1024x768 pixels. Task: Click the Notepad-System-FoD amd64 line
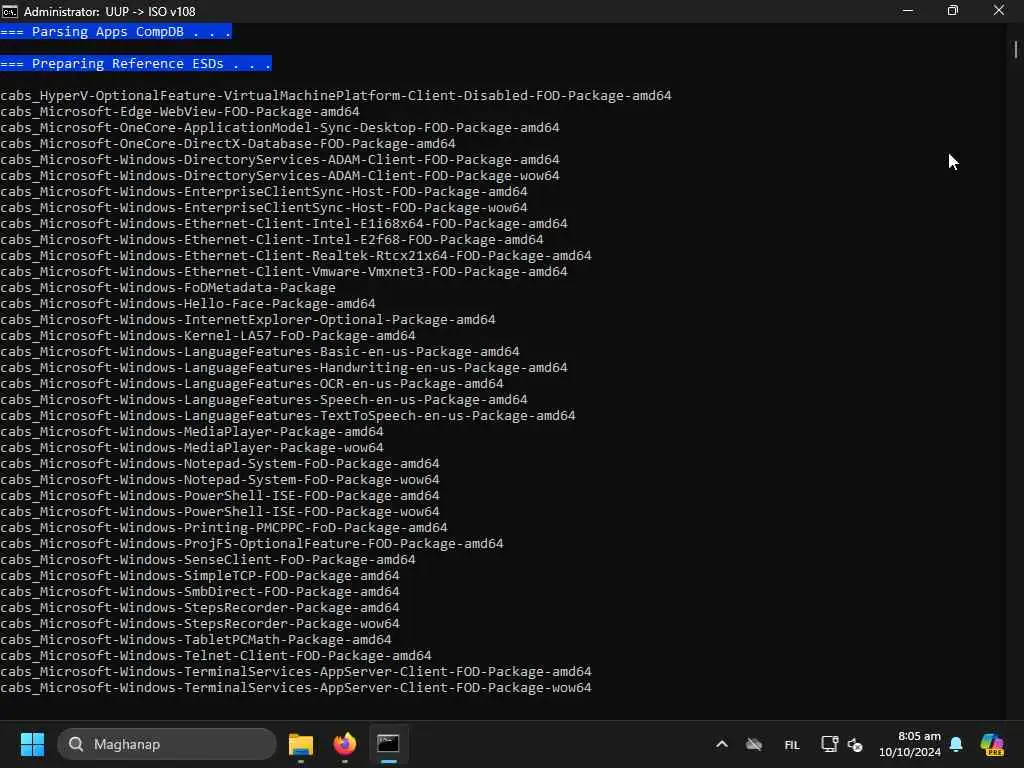[x=220, y=464]
